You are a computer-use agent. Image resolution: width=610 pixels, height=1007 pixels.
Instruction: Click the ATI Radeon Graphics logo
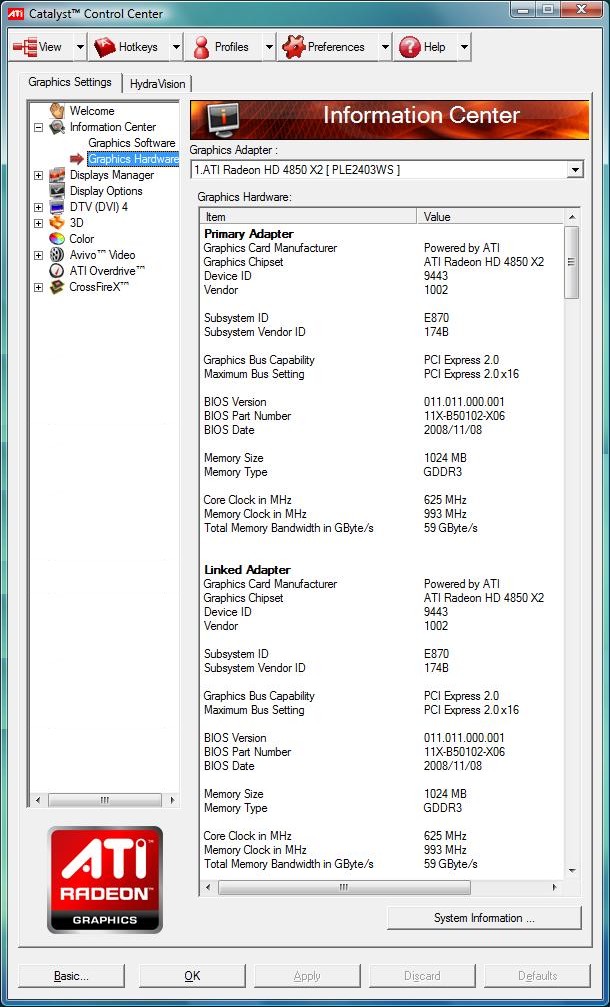pyautogui.click(x=105, y=879)
